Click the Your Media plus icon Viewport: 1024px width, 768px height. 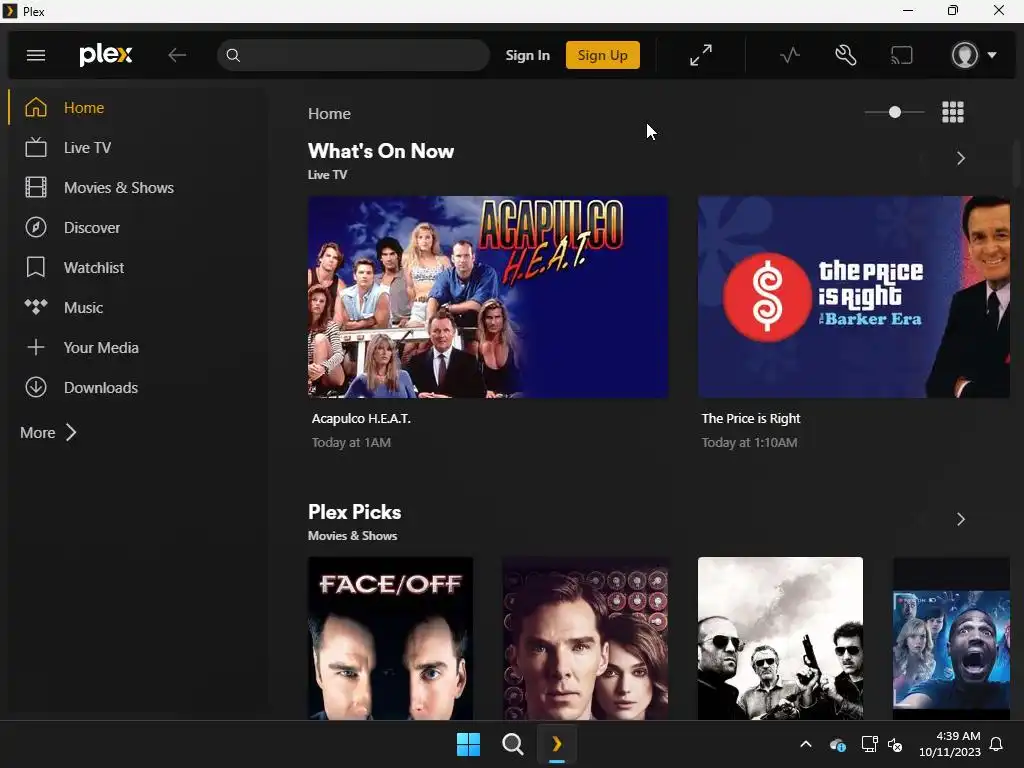coord(36,347)
